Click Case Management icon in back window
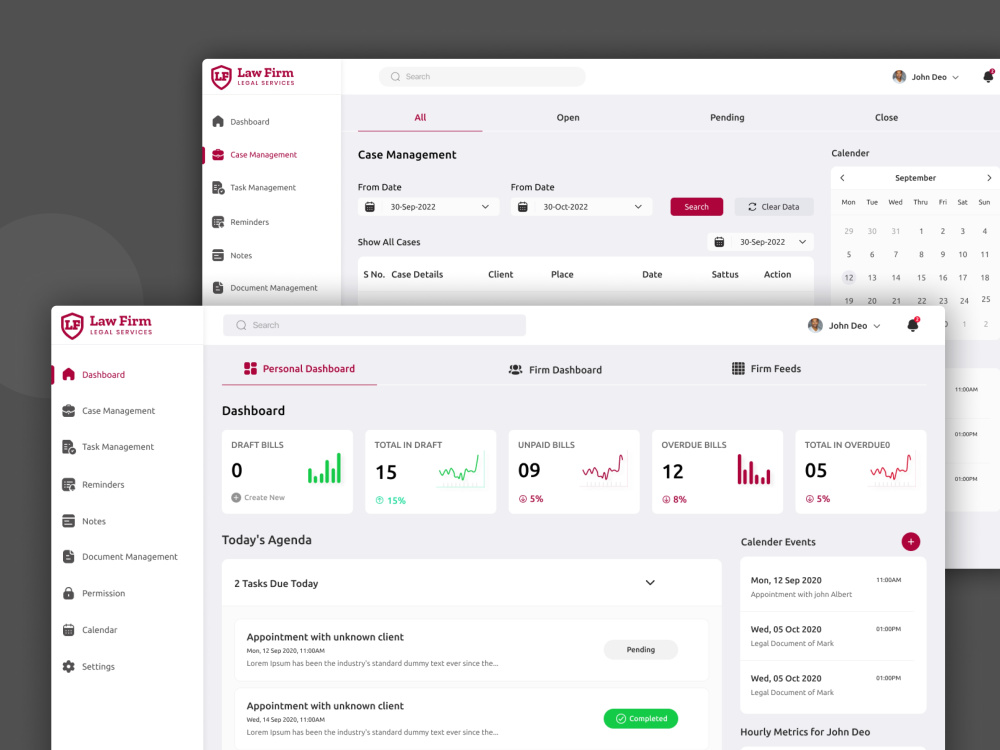 (x=218, y=154)
